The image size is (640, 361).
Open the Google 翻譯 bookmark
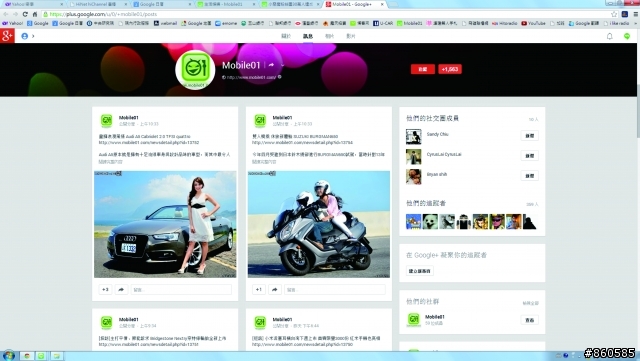(x=584, y=23)
